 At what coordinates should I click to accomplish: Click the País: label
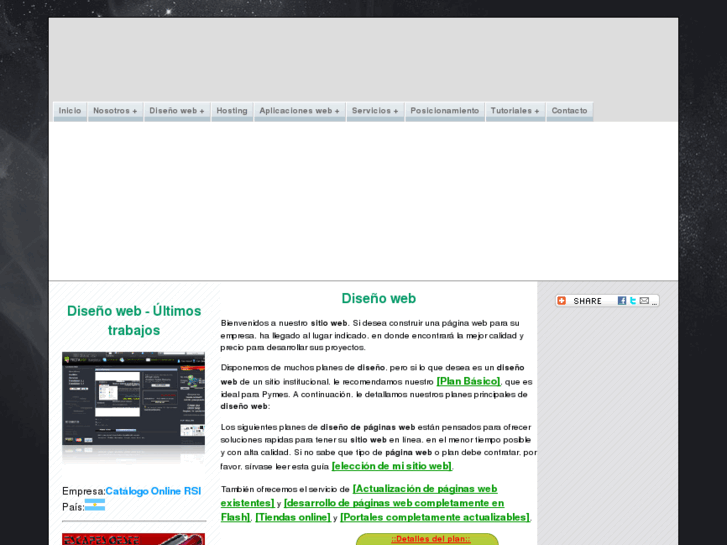[73, 507]
